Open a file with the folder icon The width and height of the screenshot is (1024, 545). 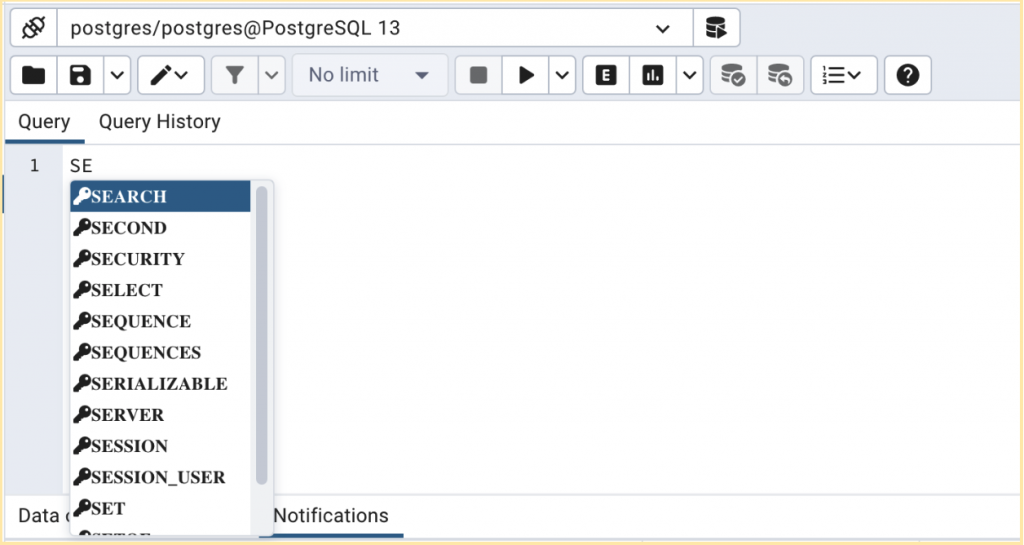33,75
